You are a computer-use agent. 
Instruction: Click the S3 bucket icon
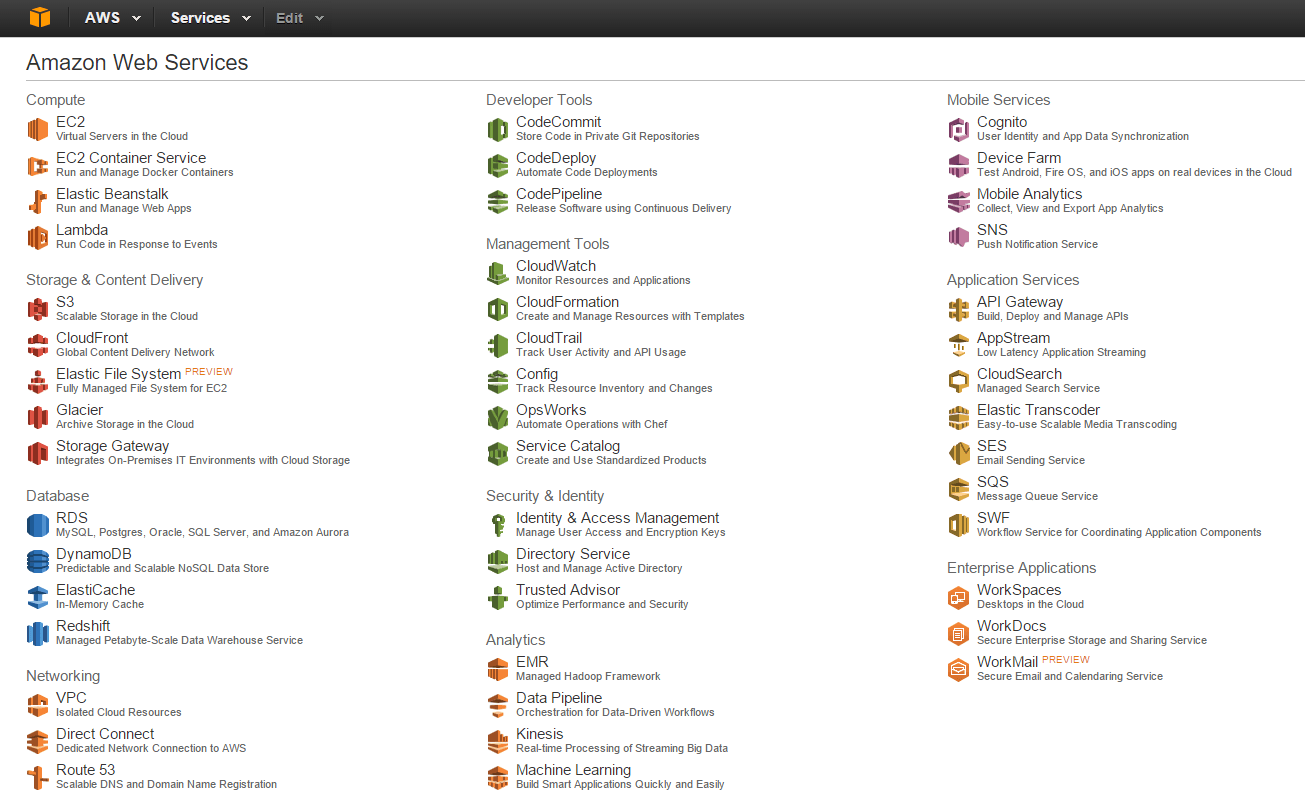coord(38,309)
